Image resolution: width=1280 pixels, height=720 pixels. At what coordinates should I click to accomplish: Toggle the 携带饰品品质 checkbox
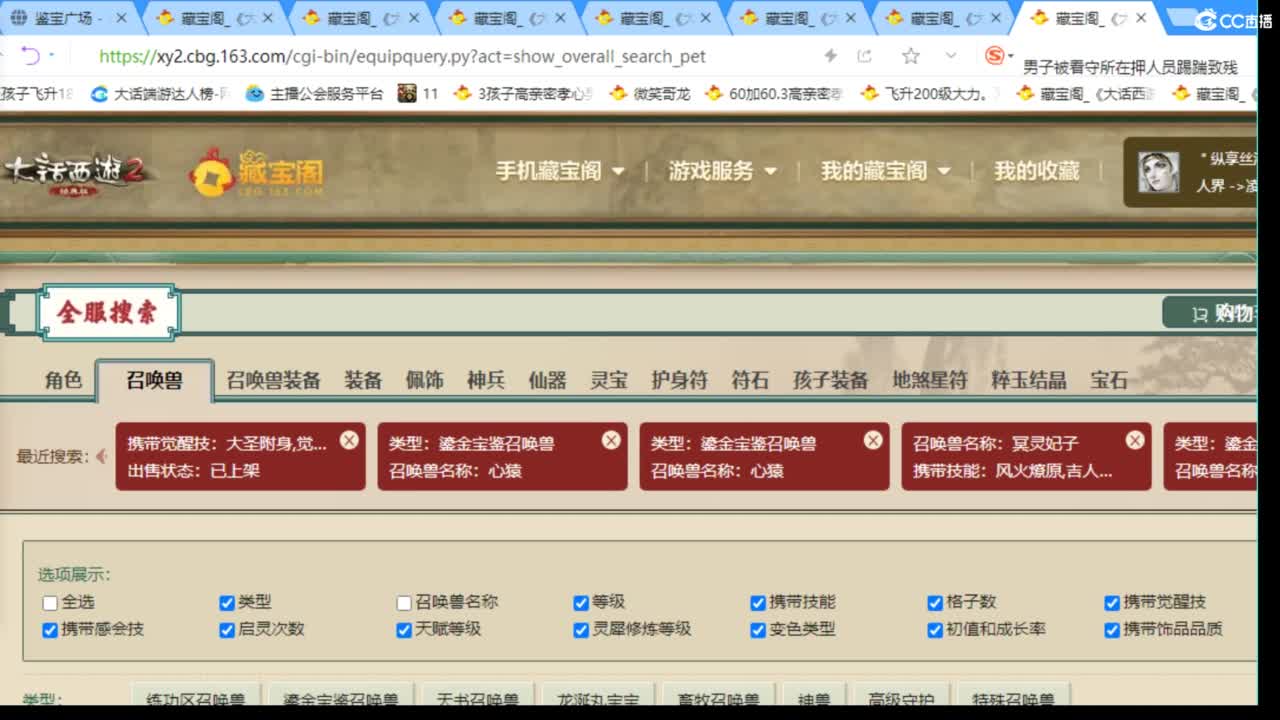(1112, 630)
